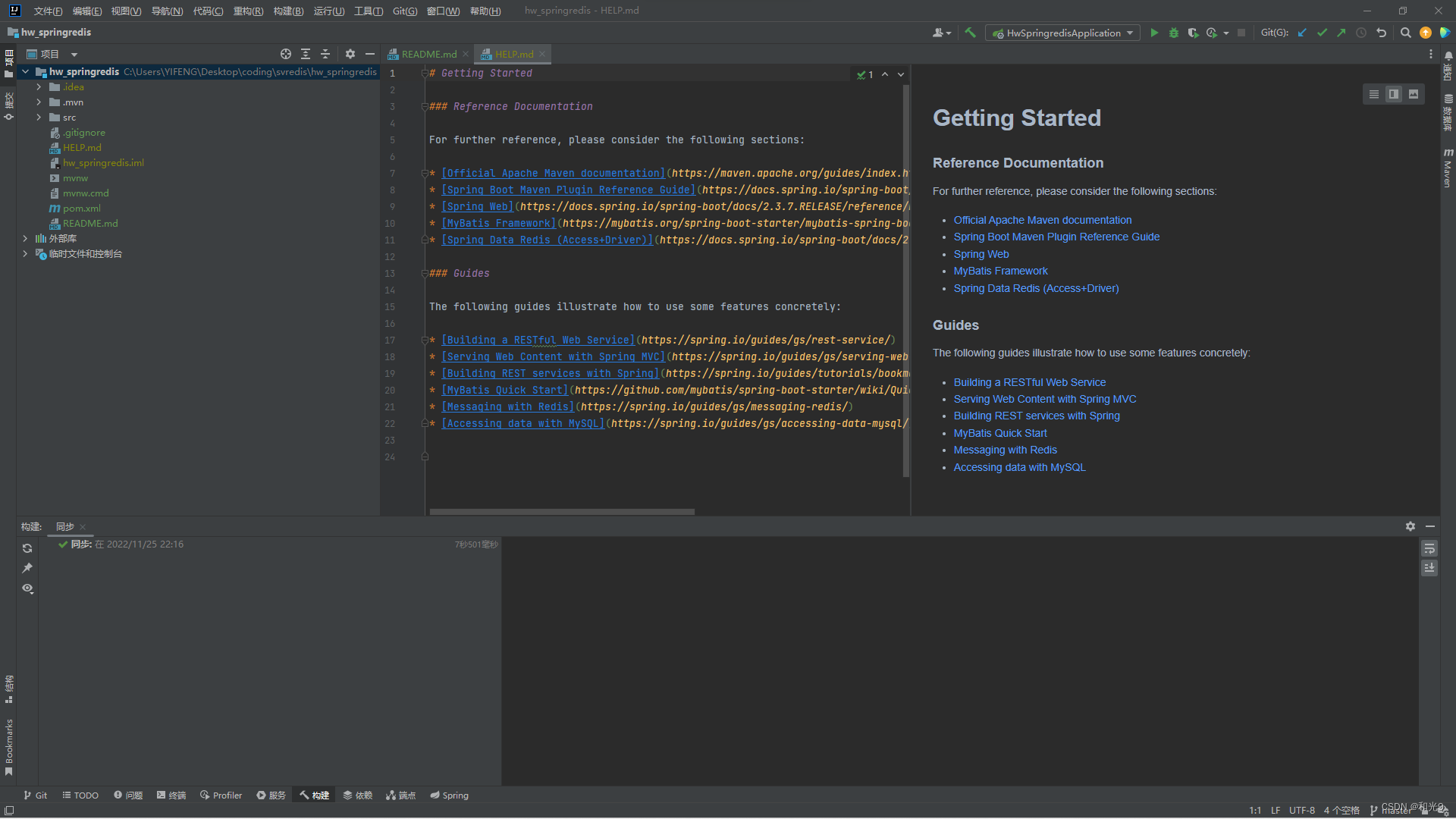Click the Run/Play button for HwSpringredisApplication
1456x819 pixels.
coord(1155,33)
